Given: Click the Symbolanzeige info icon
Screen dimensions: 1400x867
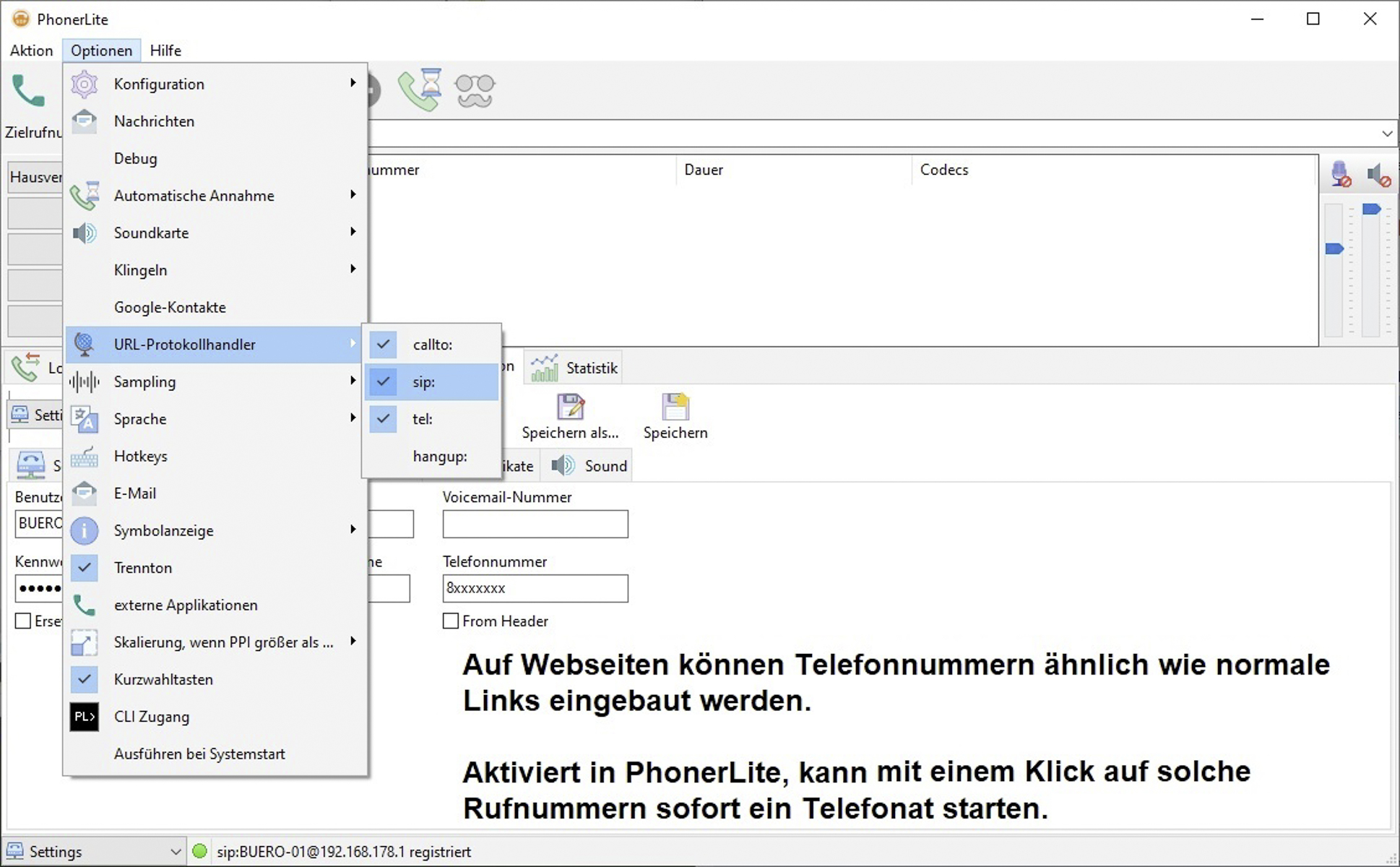Looking at the screenshot, I should click(85, 531).
